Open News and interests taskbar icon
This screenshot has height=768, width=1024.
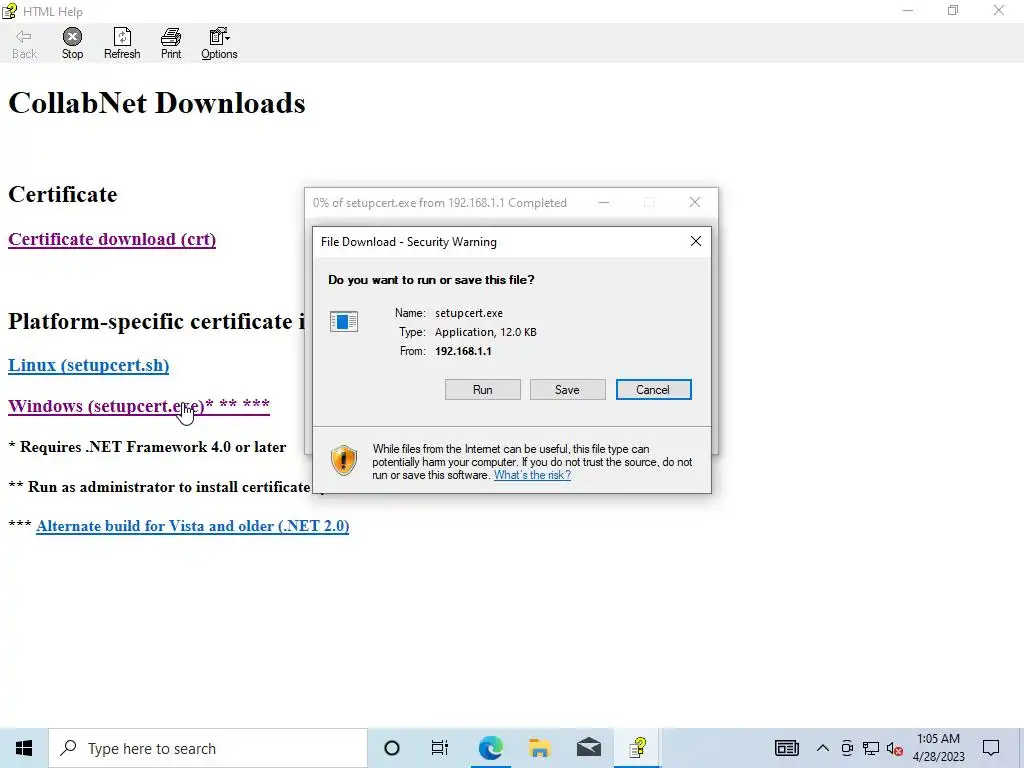(x=787, y=748)
